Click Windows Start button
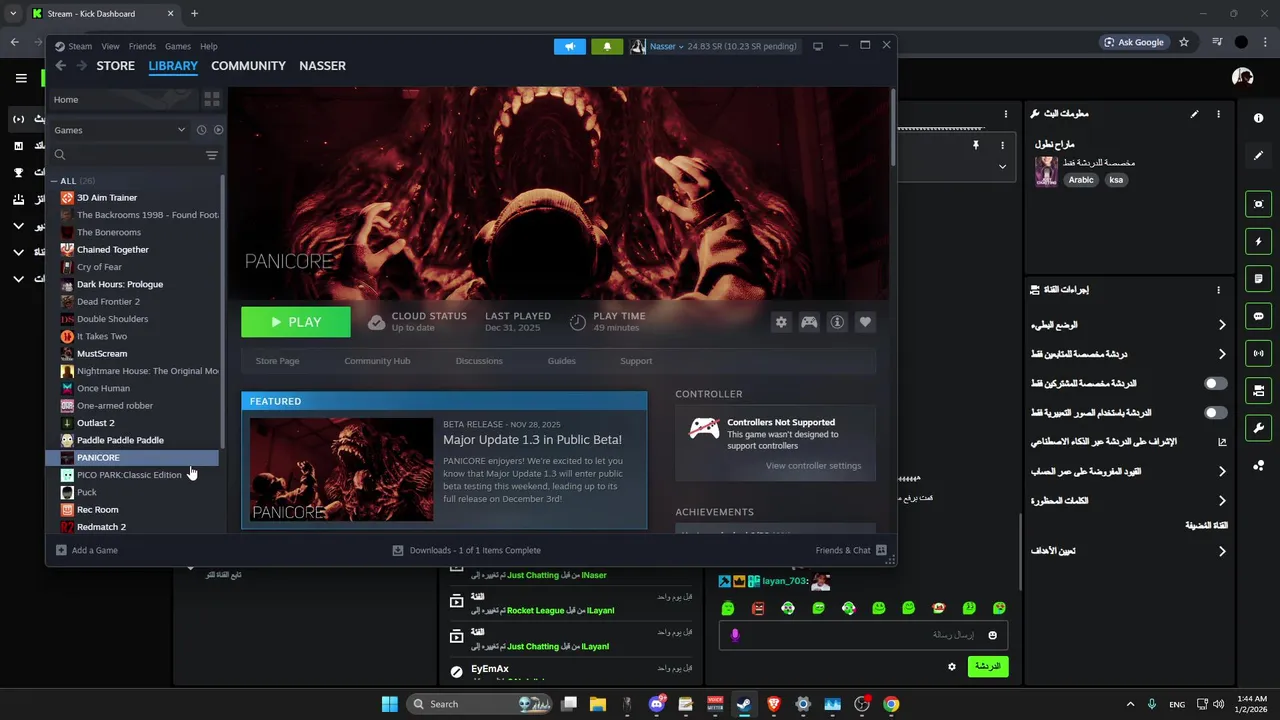This screenshot has height=720, width=1280. (389, 704)
